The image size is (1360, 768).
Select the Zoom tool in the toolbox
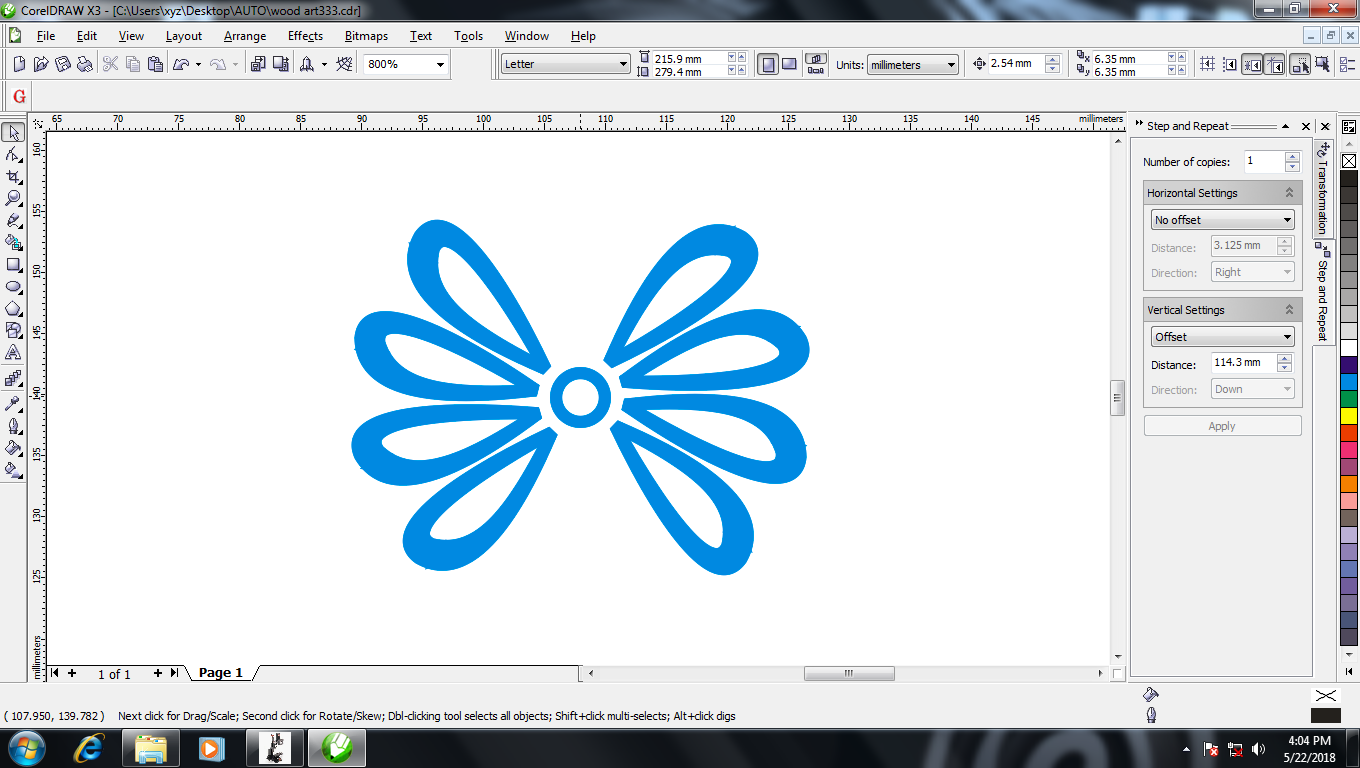[13, 198]
